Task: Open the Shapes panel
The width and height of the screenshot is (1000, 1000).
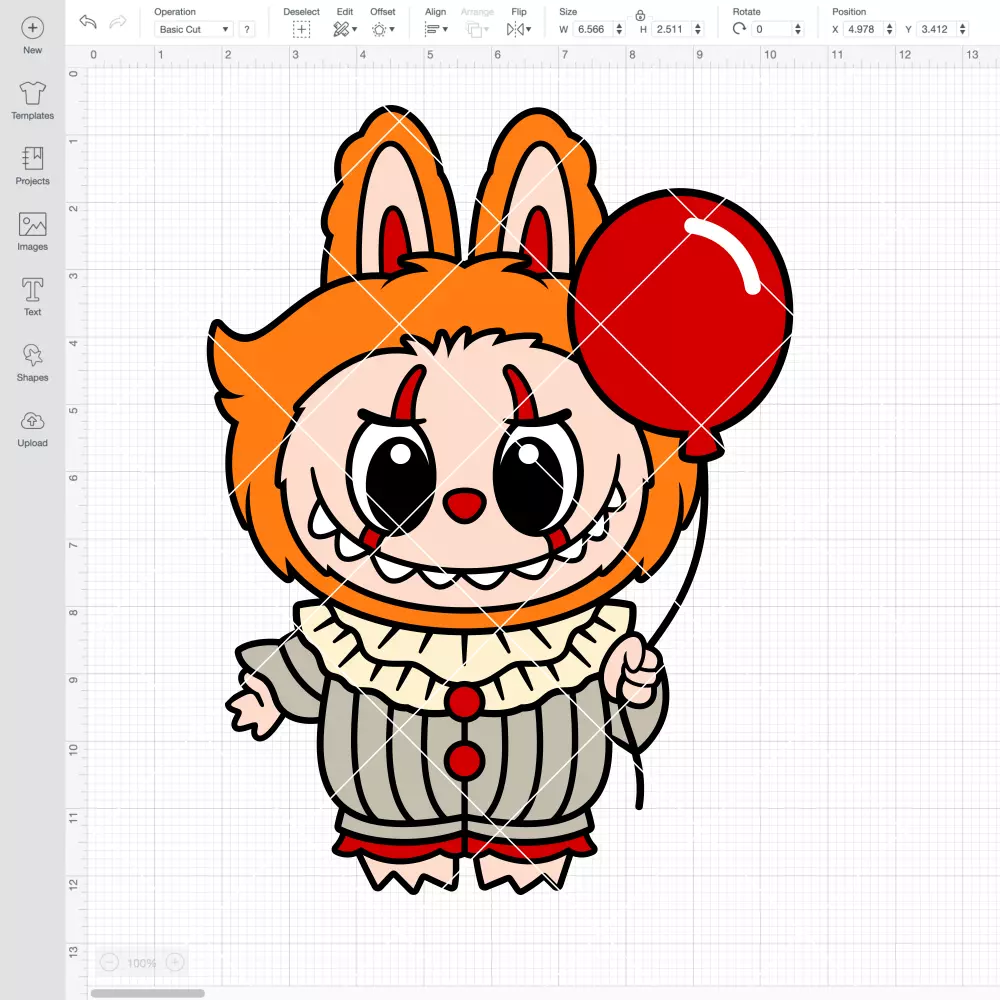Action: [x=32, y=363]
